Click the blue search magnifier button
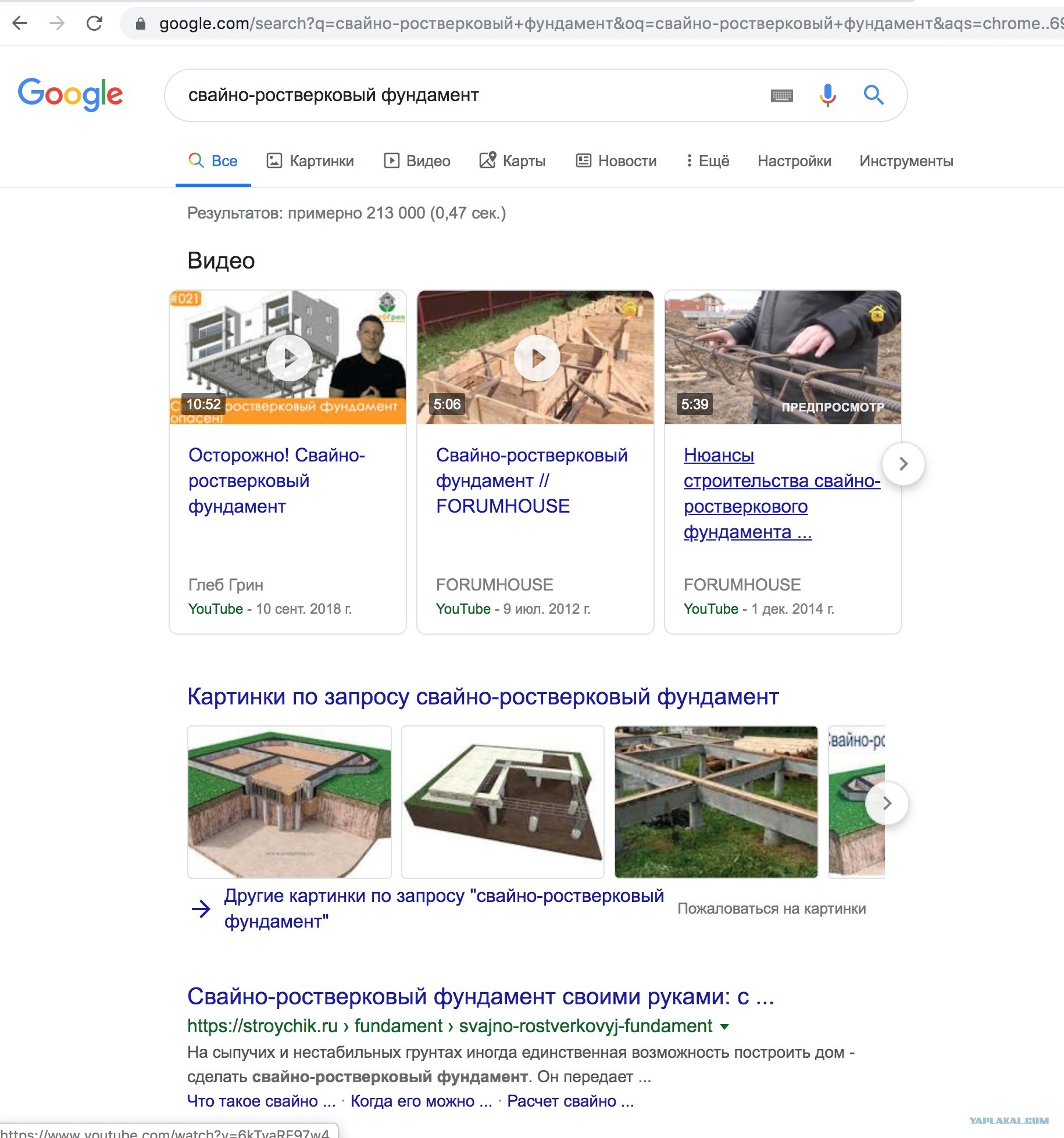Screen dimensions: 1064x1138 (873, 95)
